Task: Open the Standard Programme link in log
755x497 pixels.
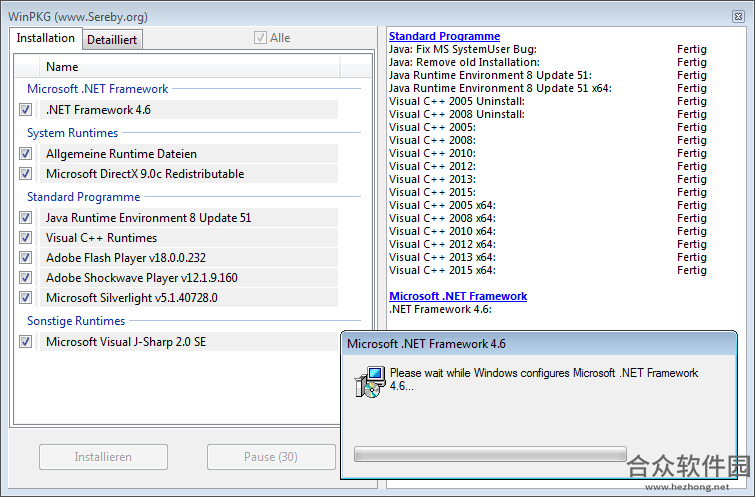Action: 444,36
